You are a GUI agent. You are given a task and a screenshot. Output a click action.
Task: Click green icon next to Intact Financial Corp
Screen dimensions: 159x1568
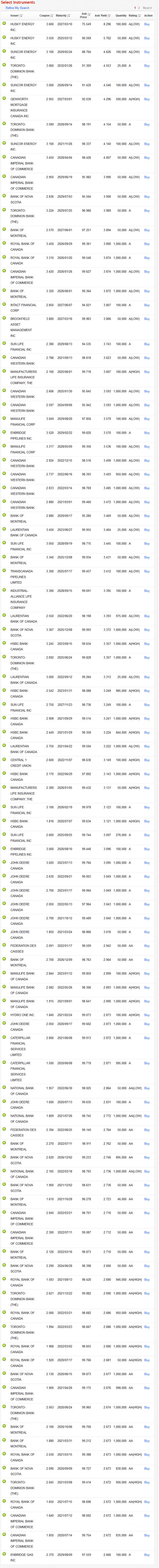click(4, 304)
